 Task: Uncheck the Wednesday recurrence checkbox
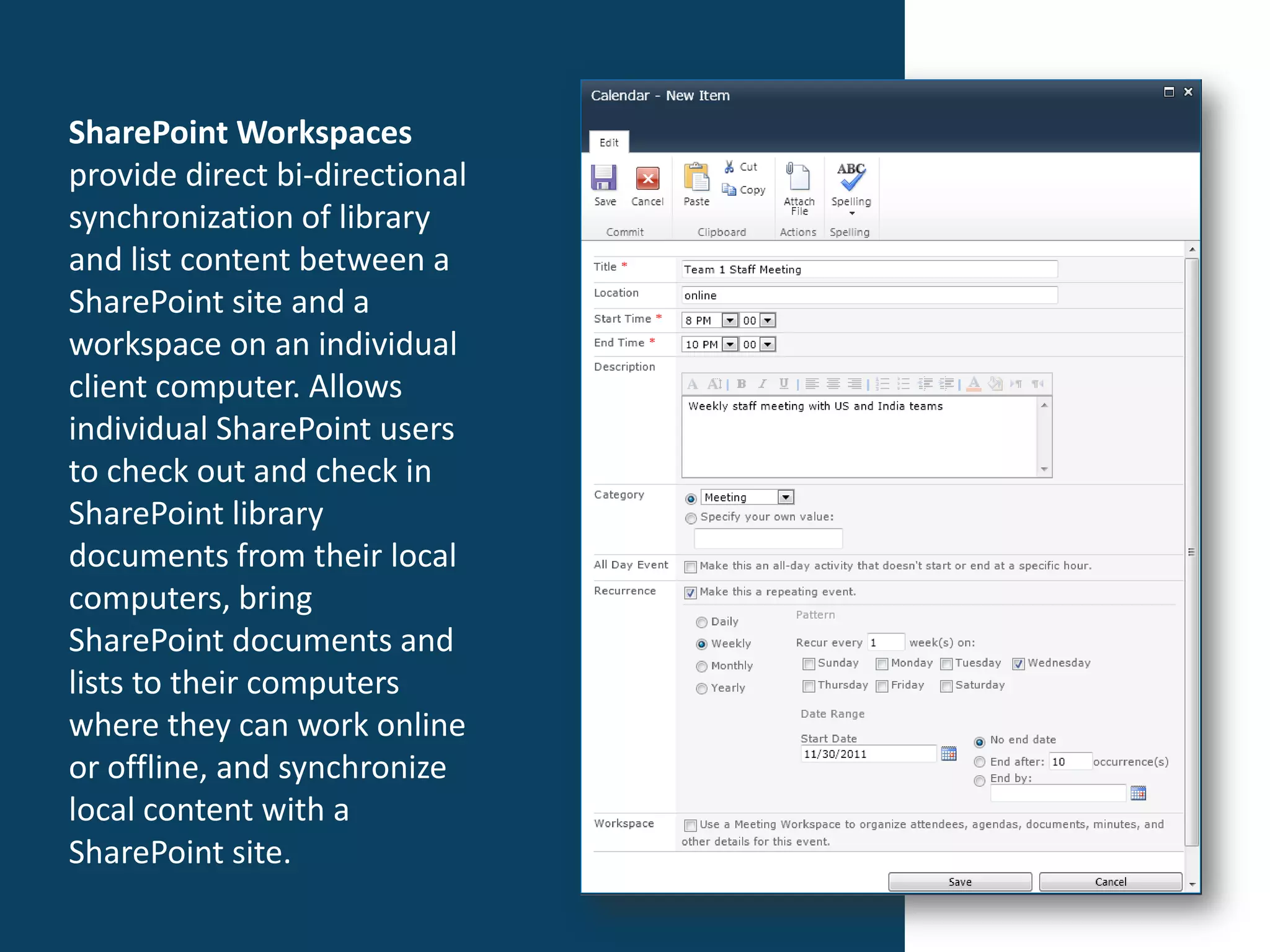tap(1018, 664)
